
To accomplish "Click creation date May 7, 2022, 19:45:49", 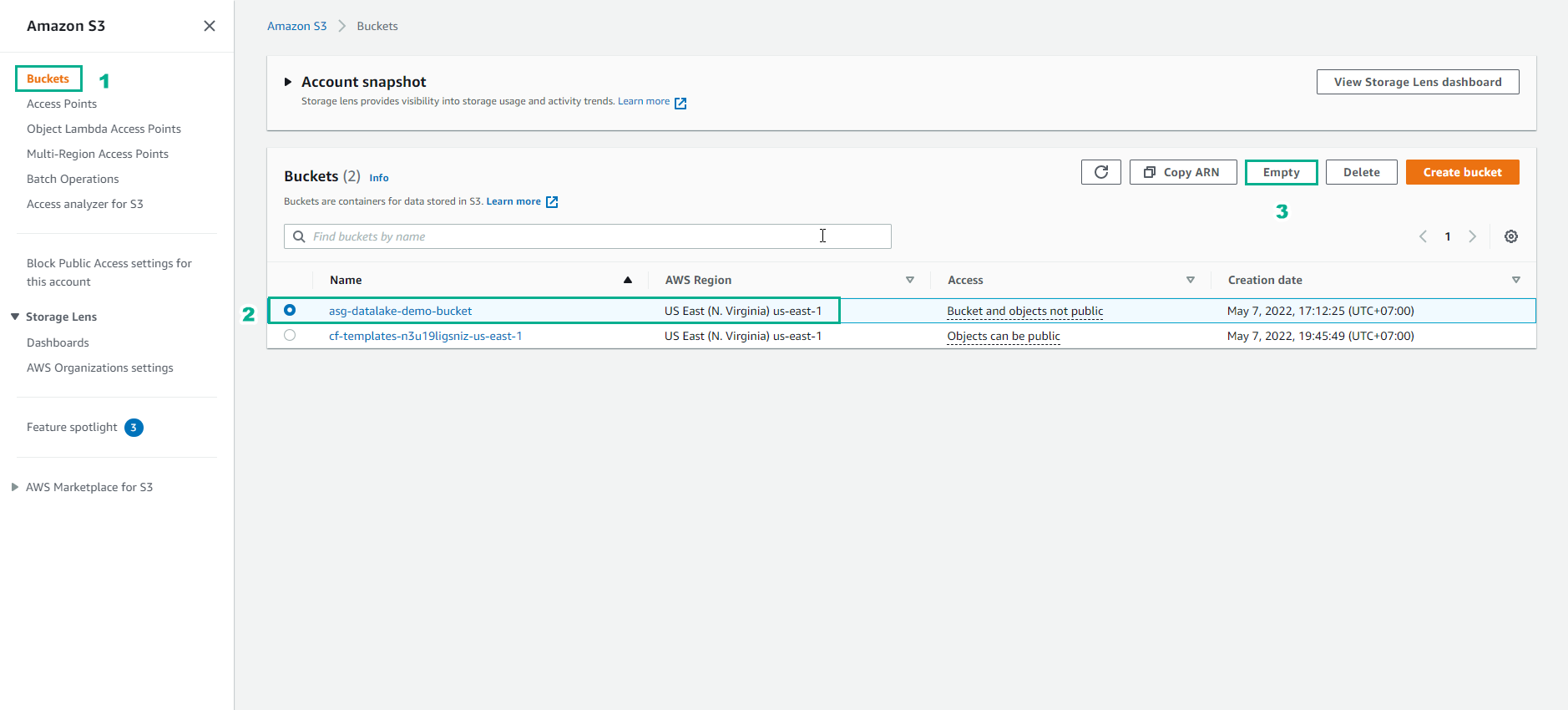I will point(1321,336).
